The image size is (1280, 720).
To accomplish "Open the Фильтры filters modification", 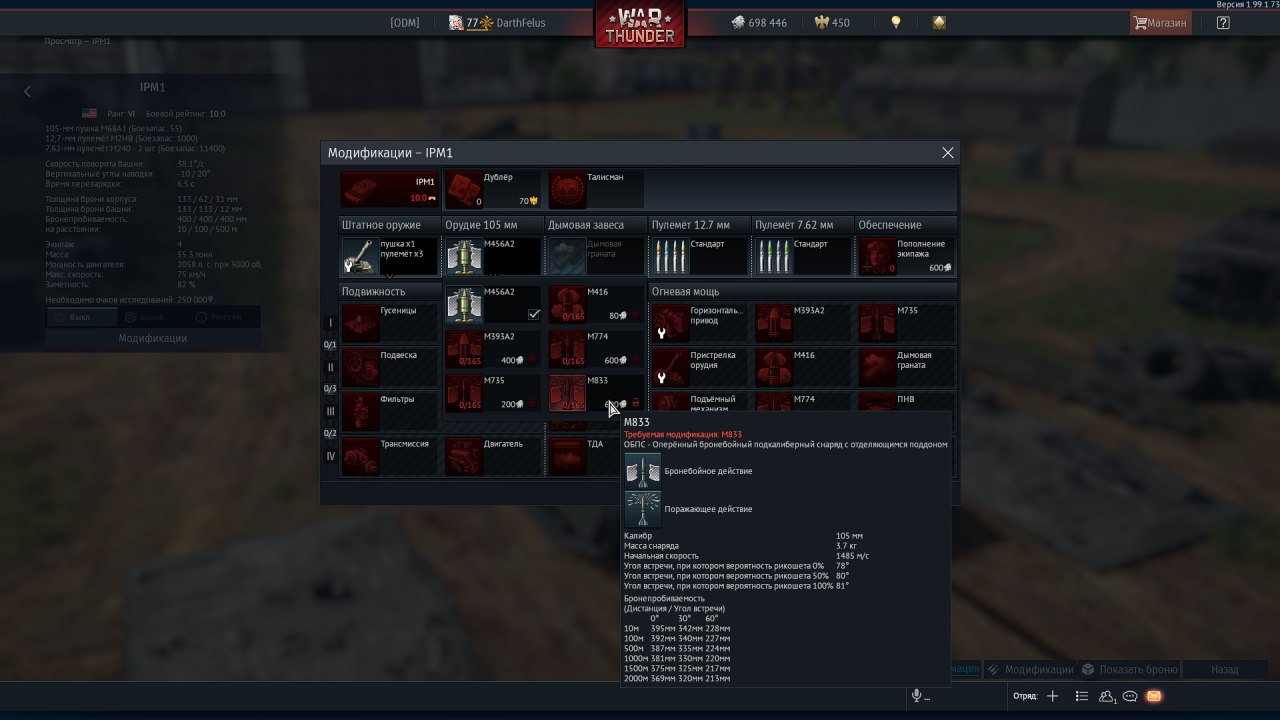I will 390,411.
